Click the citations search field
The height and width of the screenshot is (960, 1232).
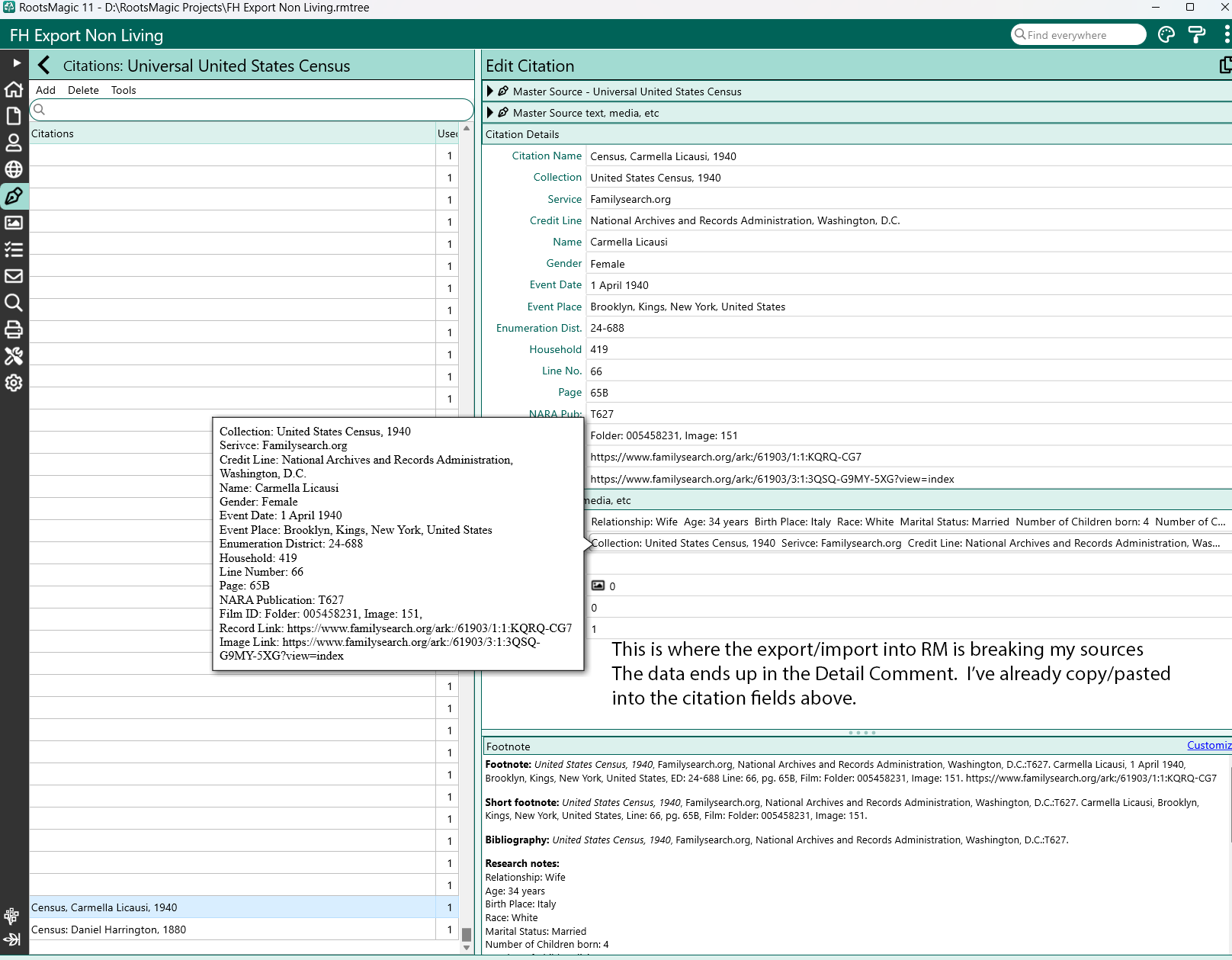pyautogui.click(x=252, y=110)
